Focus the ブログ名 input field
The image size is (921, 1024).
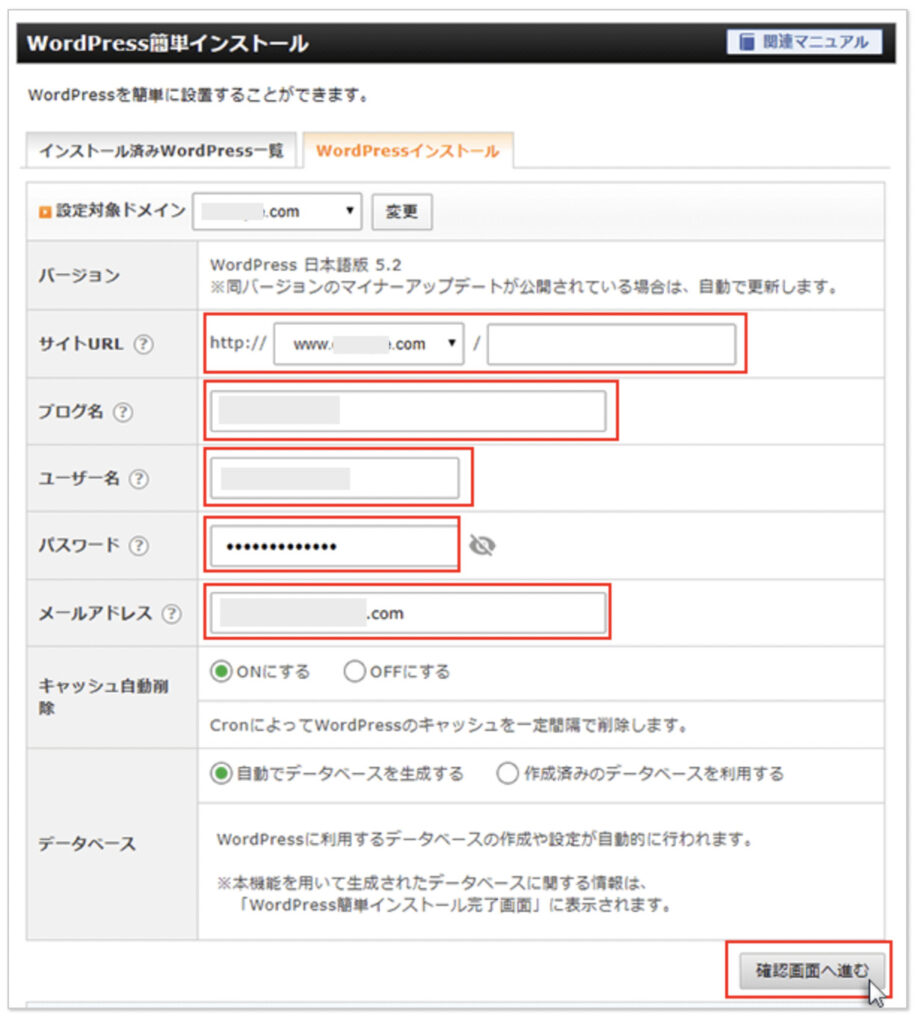(x=408, y=411)
